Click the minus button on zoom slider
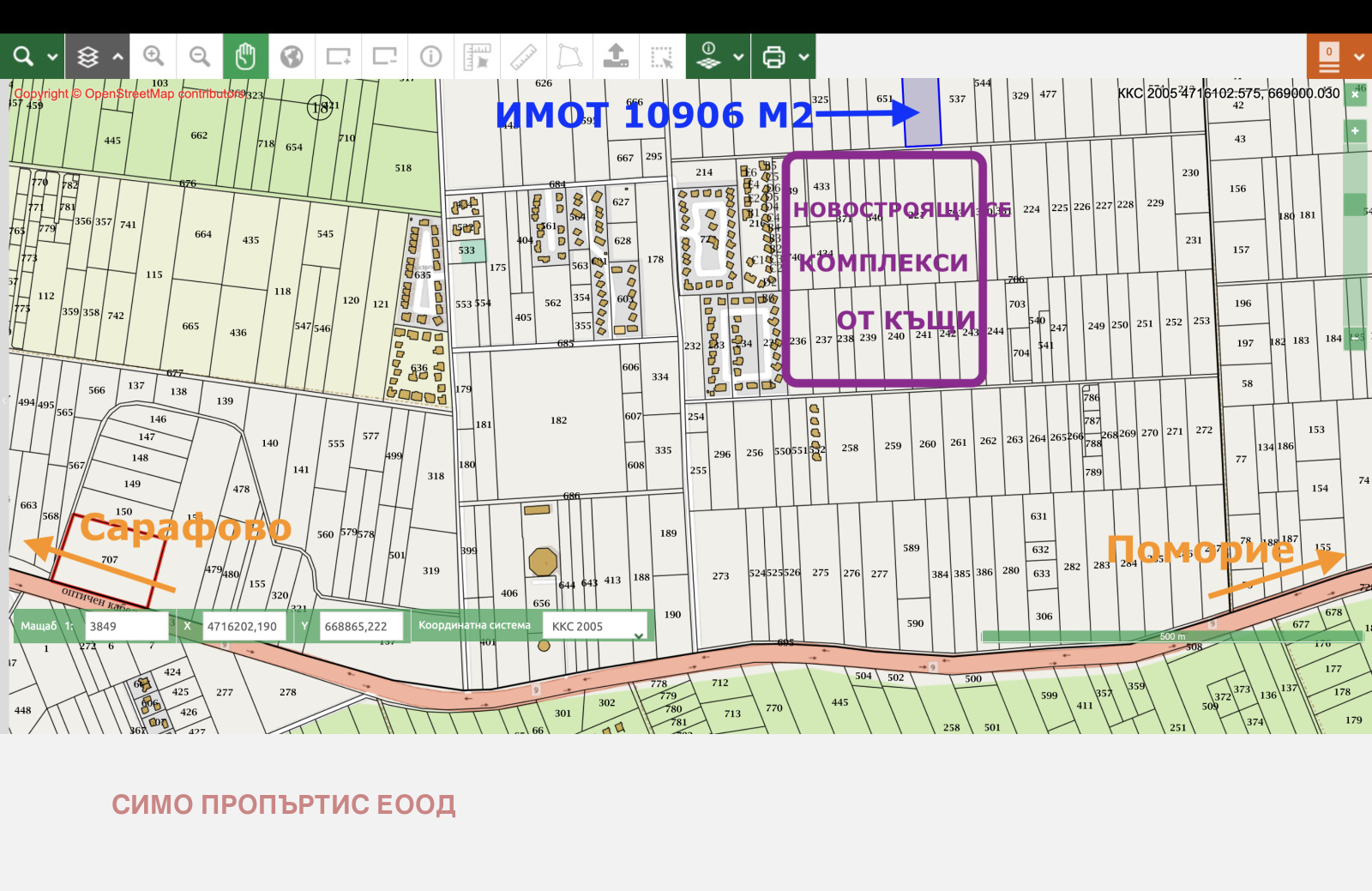The height and width of the screenshot is (891, 1372). click(1355, 337)
